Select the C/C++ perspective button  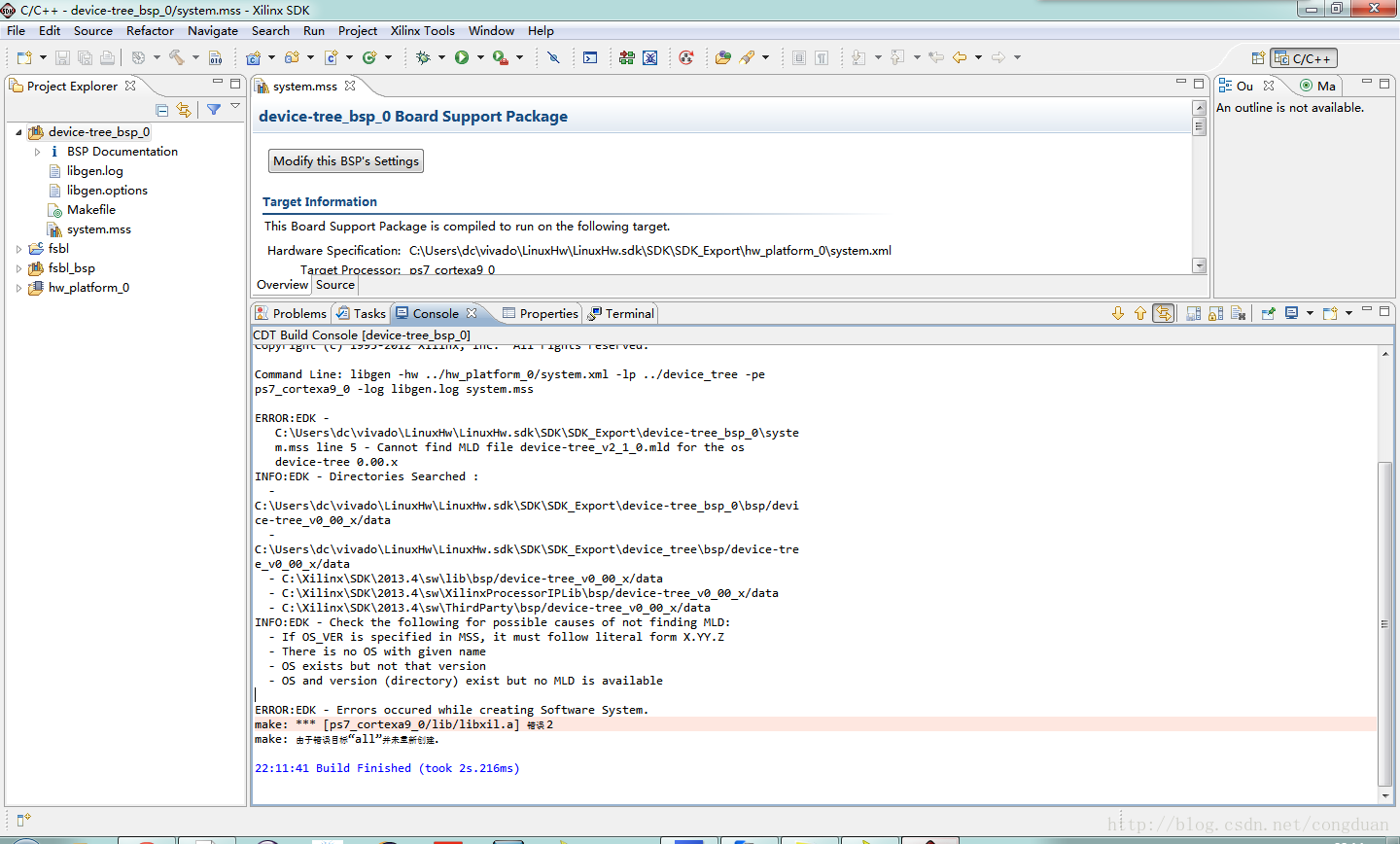[1304, 58]
